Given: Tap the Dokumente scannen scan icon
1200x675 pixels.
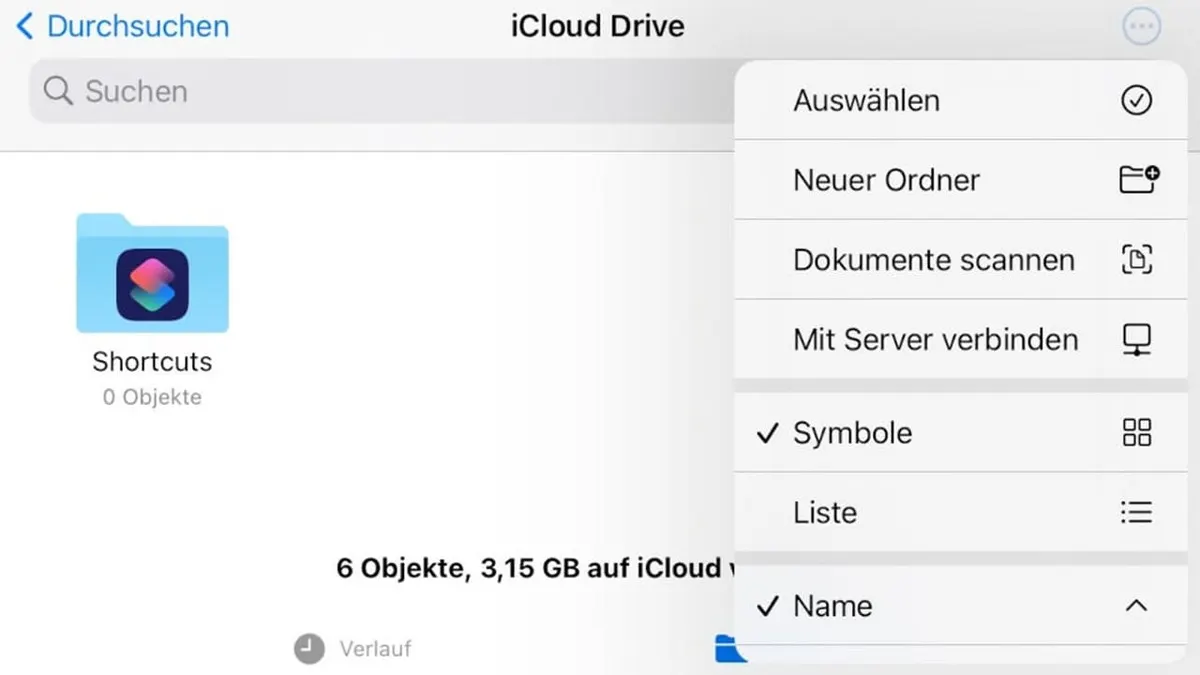Looking at the screenshot, I should (x=1136, y=259).
